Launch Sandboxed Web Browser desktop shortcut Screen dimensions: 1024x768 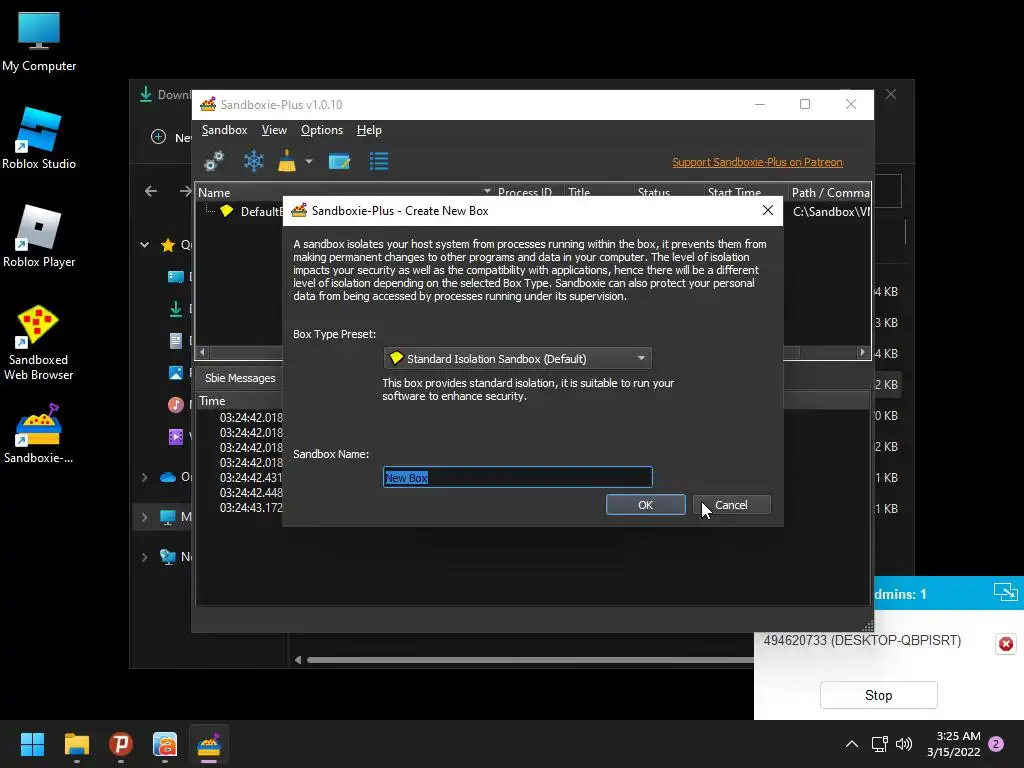pyautogui.click(x=39, y=343)
